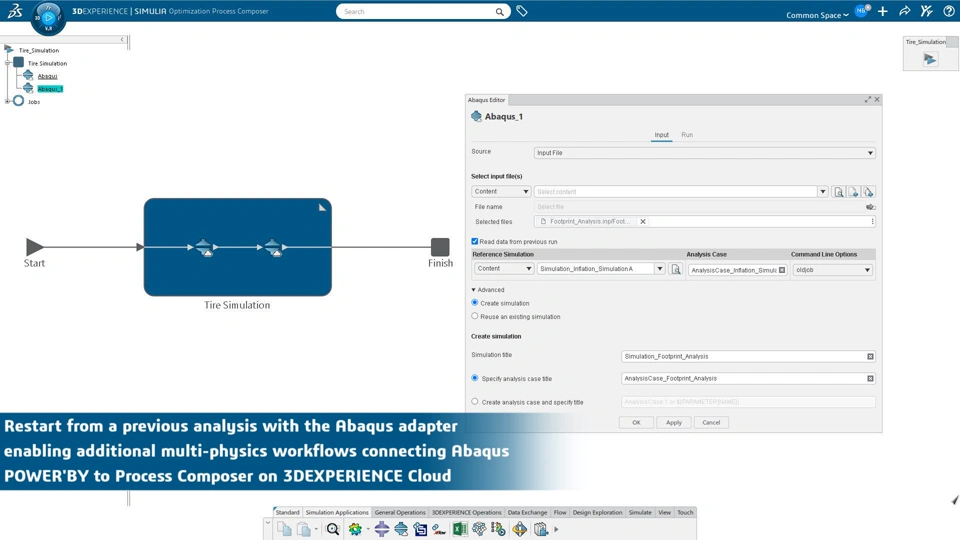This screenshot has width=960, height=540.
Task: Expand the Abaqus Editor dialog
Action: (x=868, y=99)
